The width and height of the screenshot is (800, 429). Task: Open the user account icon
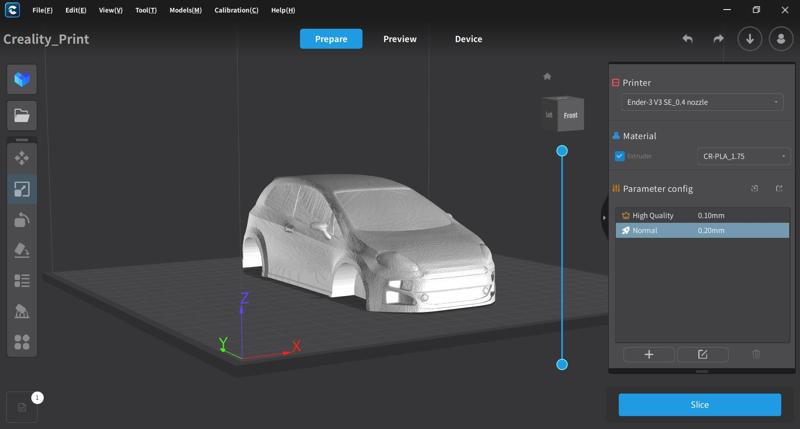[780, 39]
